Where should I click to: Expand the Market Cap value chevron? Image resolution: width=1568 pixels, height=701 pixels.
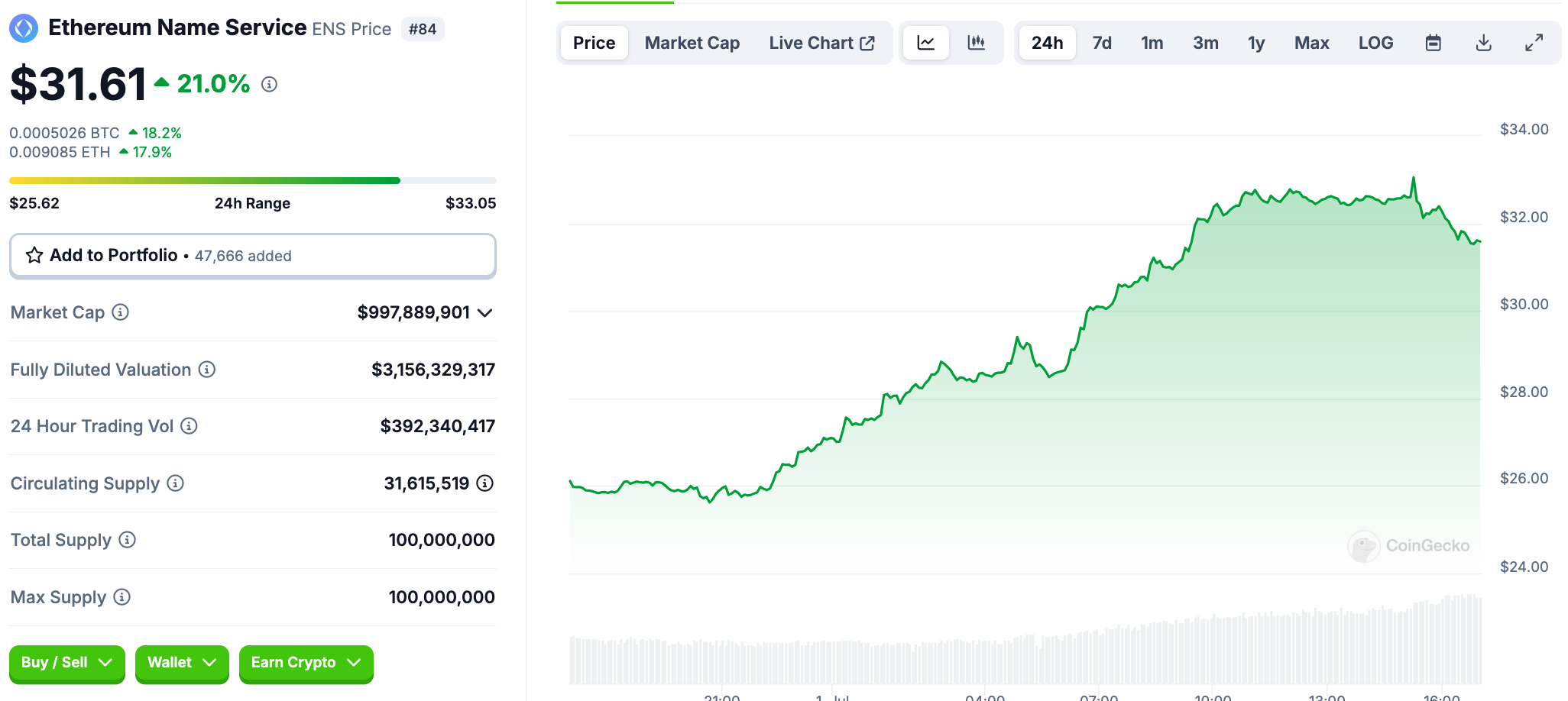[x=485, y=312]
